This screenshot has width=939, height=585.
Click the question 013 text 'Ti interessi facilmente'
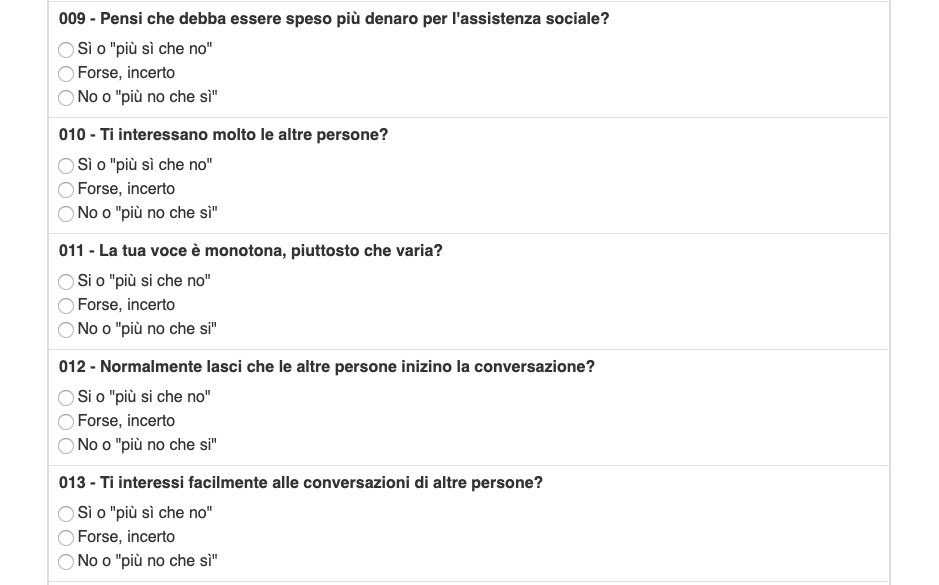click(301, 483)
